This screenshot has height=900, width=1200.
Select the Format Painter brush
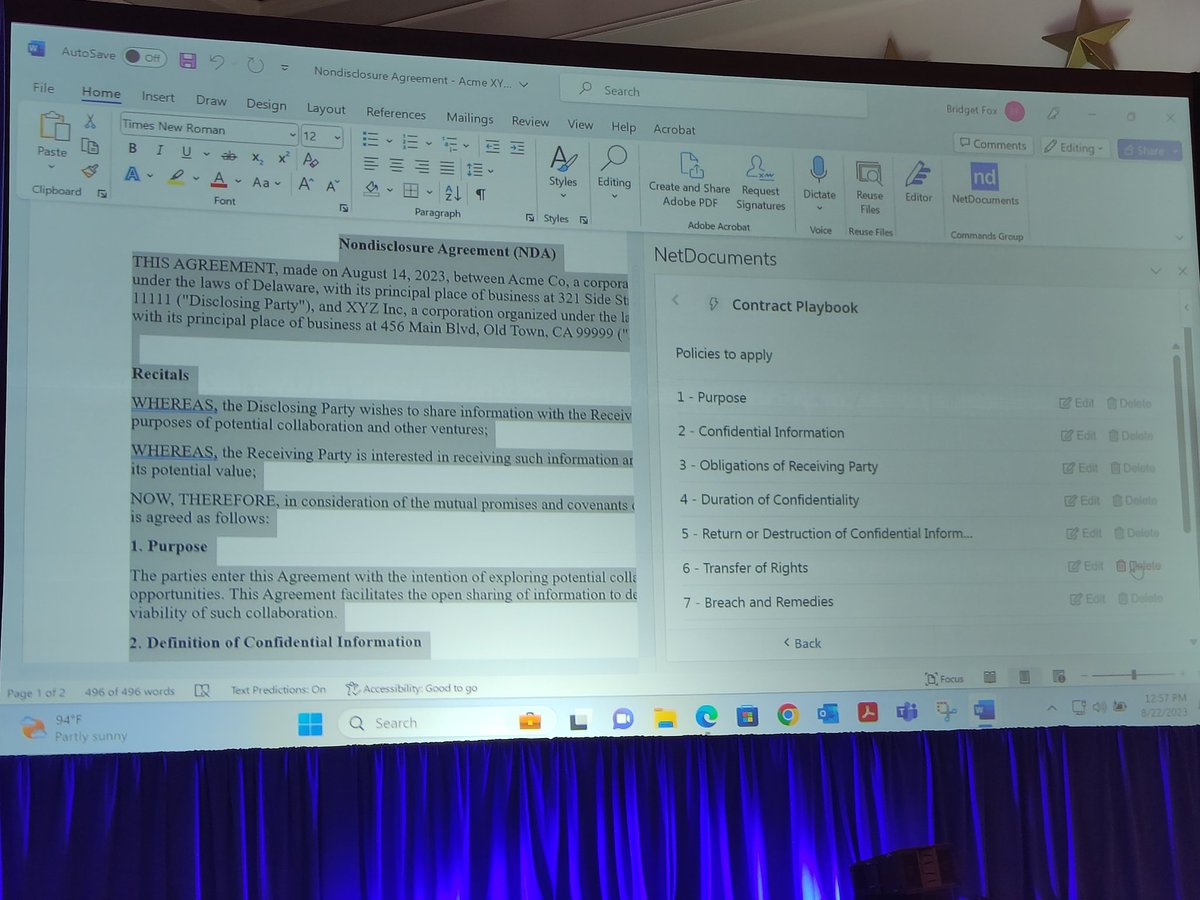click(90, 170)
